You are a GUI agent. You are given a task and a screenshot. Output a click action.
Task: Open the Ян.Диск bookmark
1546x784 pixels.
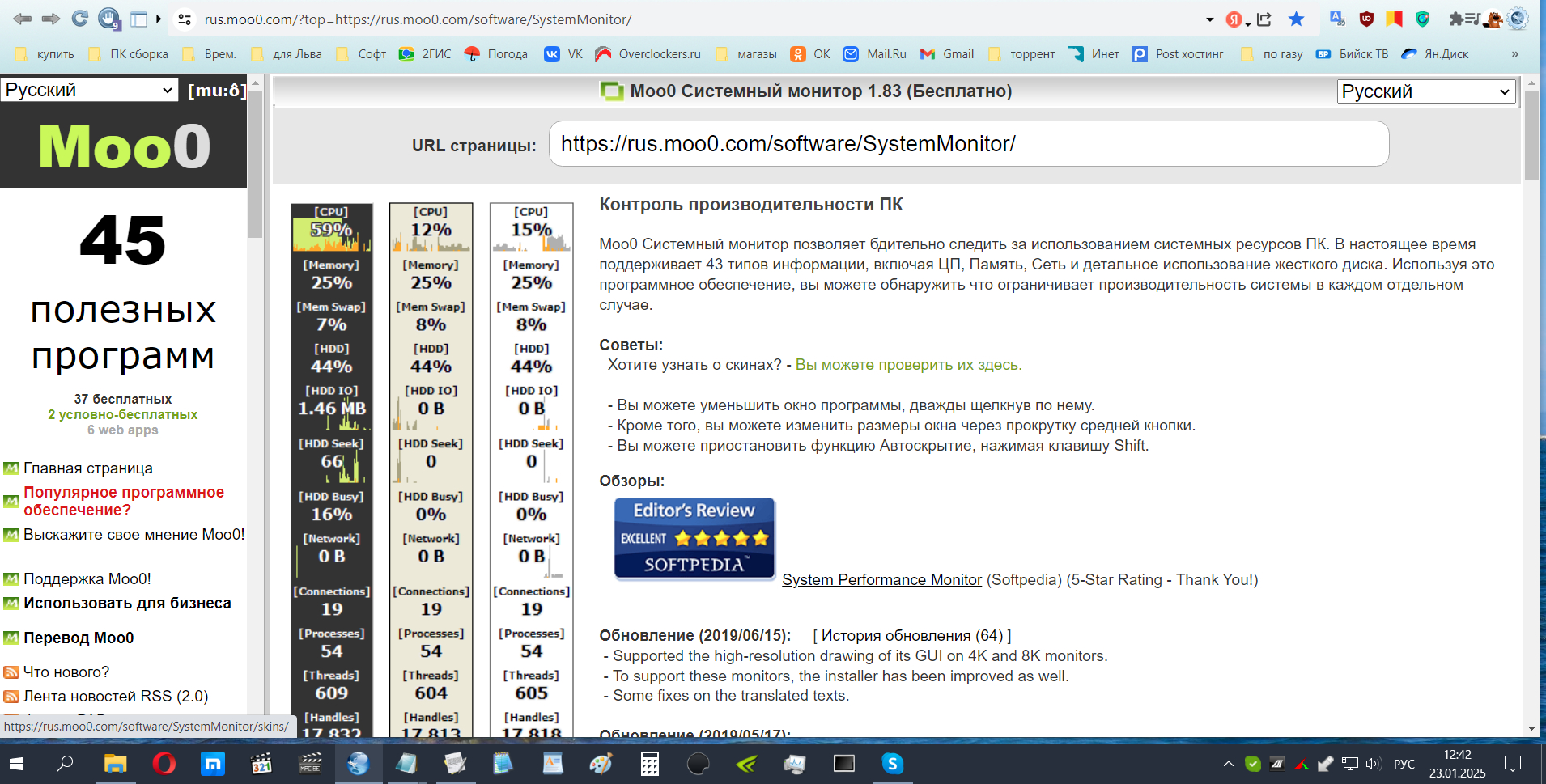[1434, 54]
